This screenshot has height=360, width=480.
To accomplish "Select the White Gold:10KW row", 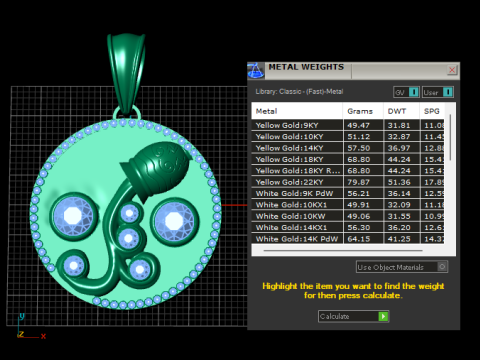I will coord(348,216).
